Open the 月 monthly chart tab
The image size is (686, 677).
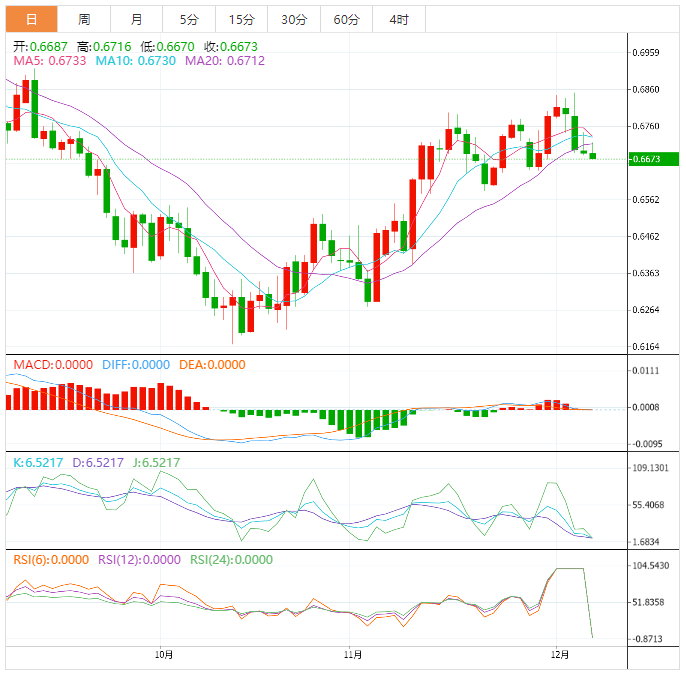(x=136, y=19)
